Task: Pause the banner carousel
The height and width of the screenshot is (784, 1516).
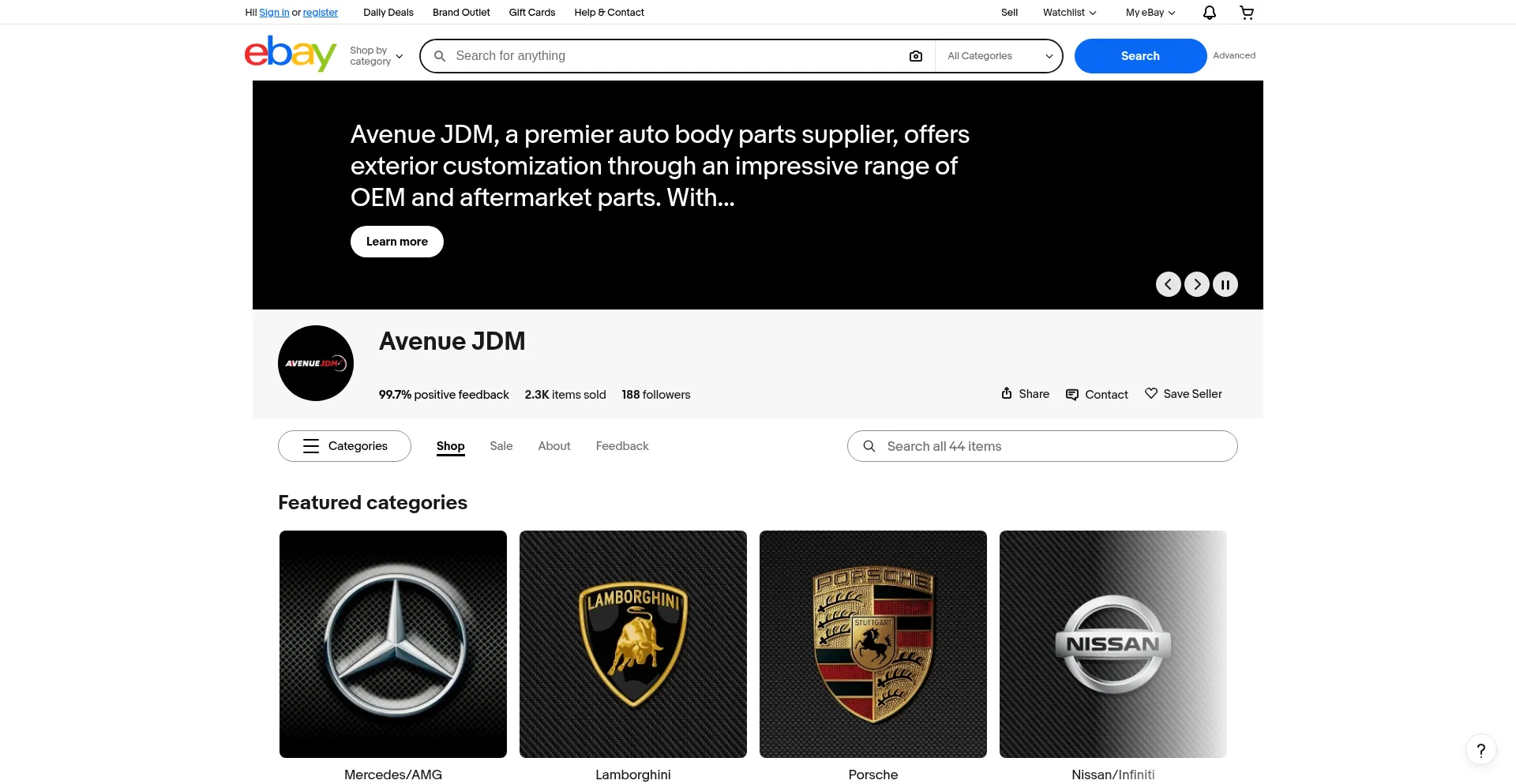Action: point(1225,284)
